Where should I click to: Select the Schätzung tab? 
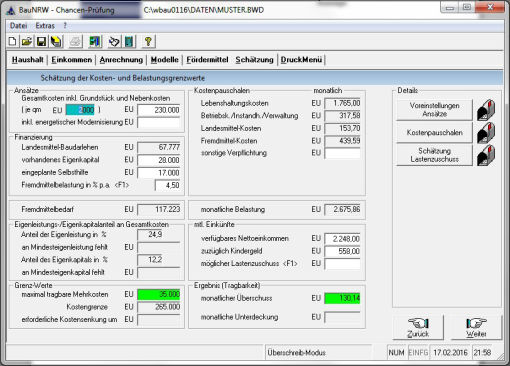pos(254,60)
